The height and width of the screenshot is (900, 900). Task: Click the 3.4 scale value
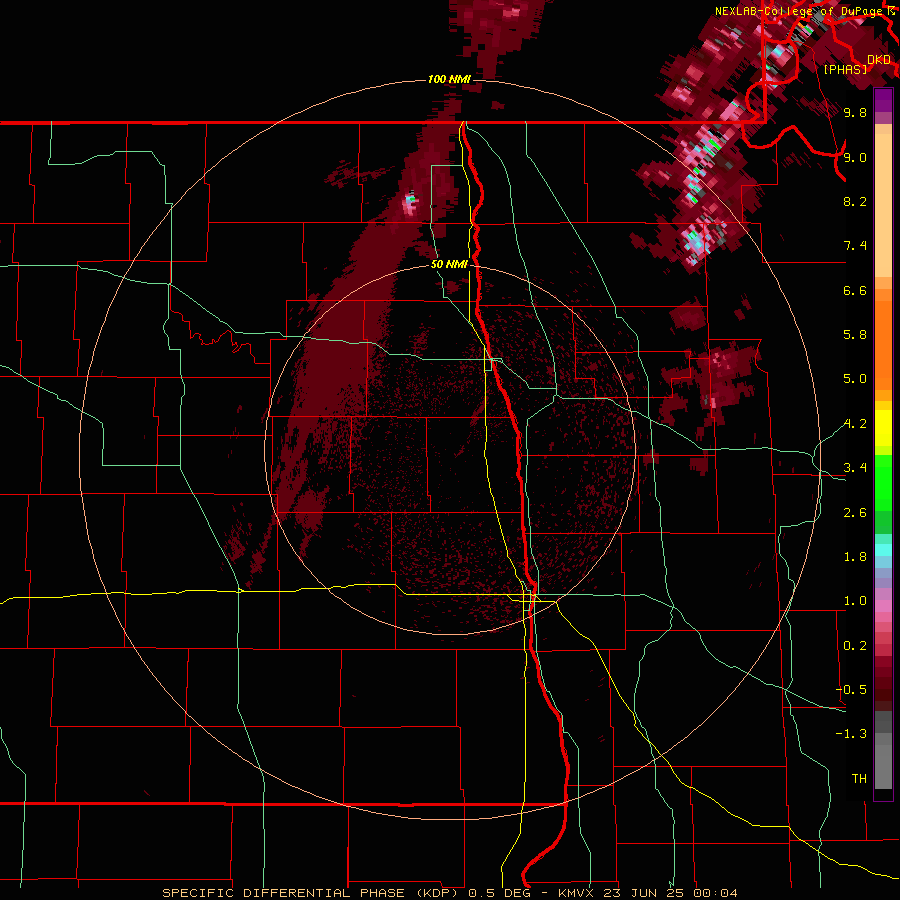pos(855,468)
